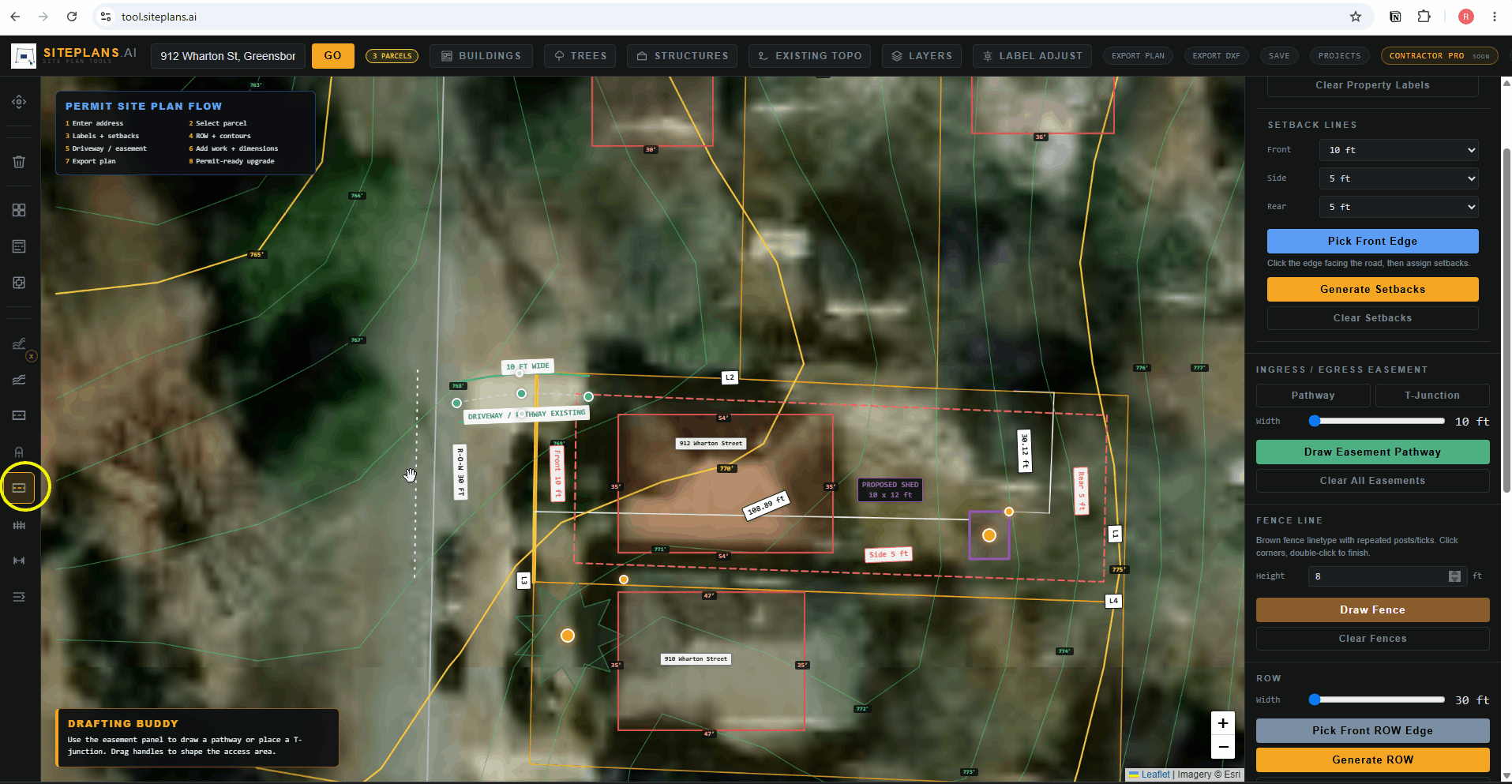
Task: Click the Leaflet attribution link
Action: [1155, 775]
